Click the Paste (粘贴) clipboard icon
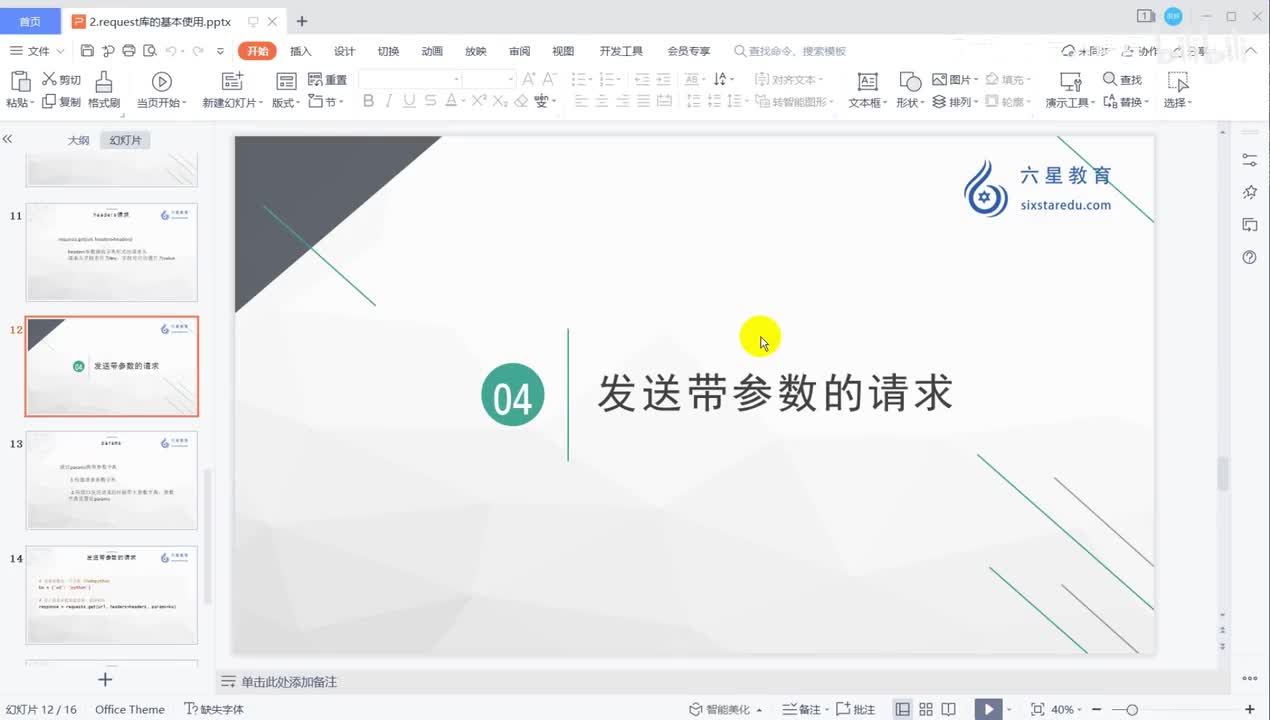Viewport: 1270px width, 720px height. (x=18, y=82)
